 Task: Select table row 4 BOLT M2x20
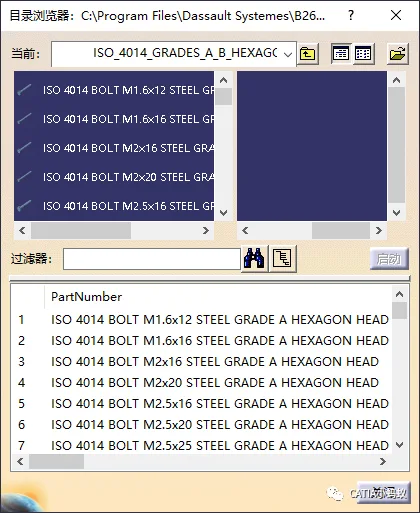point(202,383)
